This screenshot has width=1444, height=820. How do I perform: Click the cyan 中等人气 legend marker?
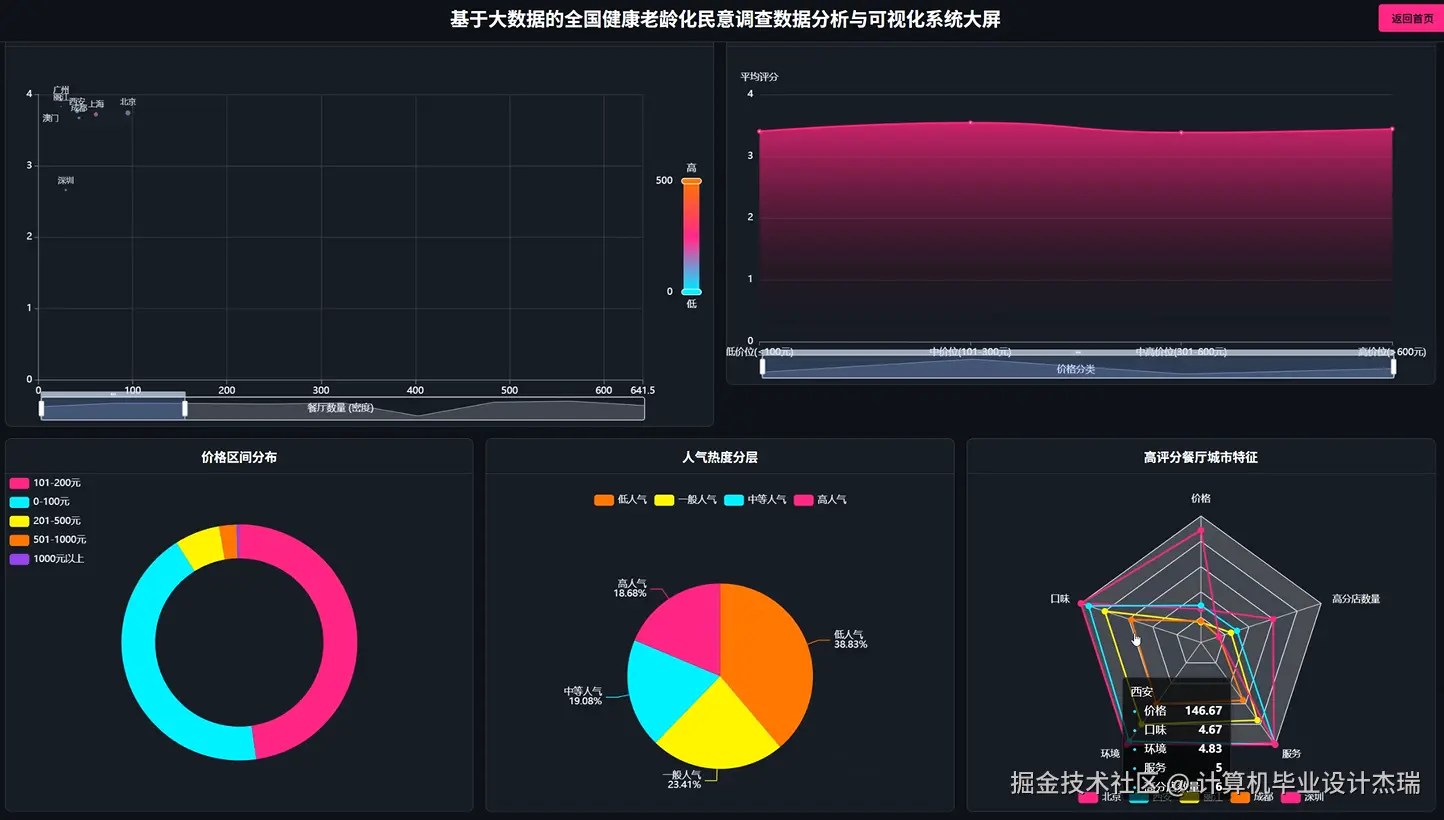click(734, 499)
